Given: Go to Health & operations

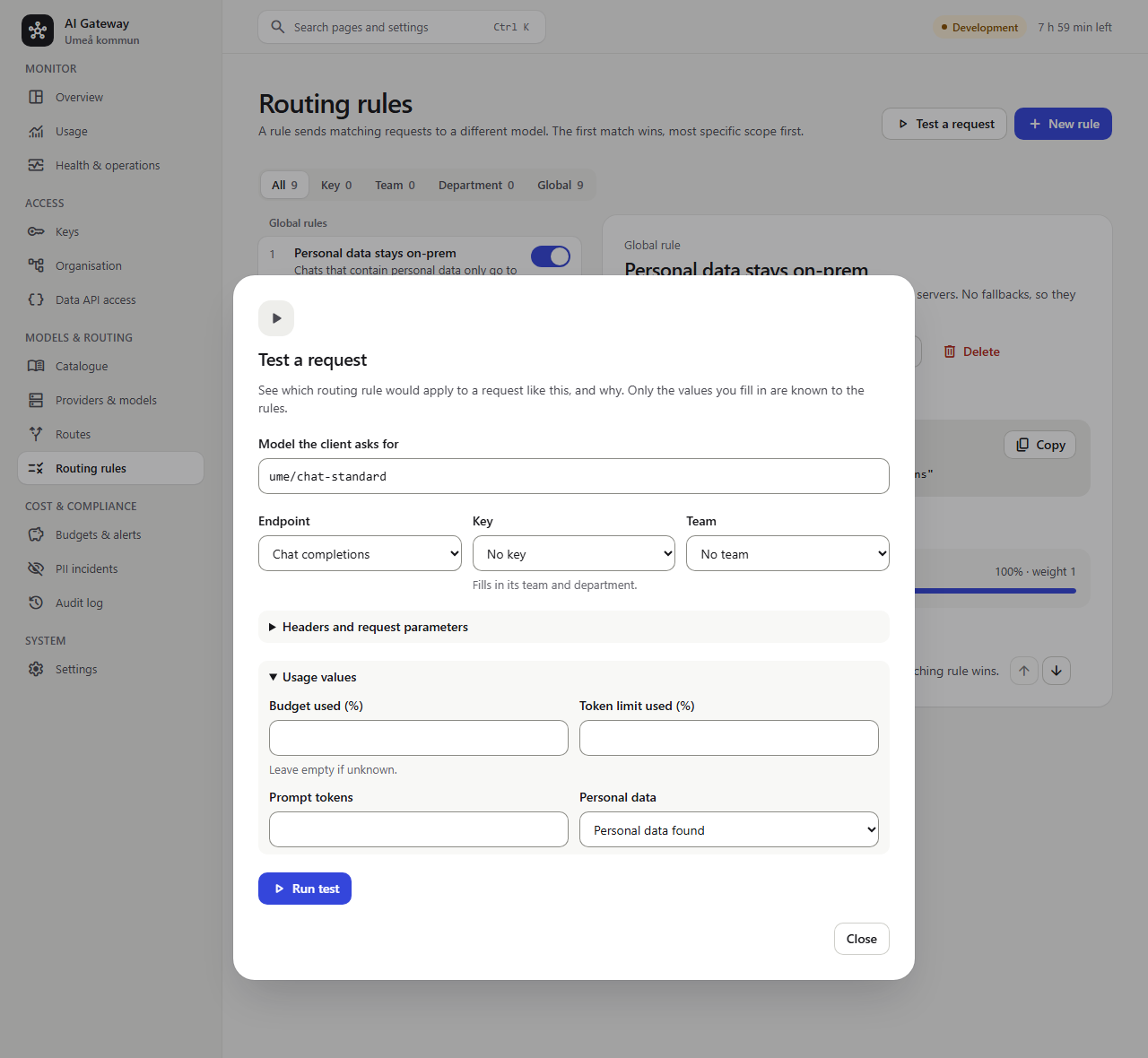Looking at the screenshot, I should coord(111,165).
